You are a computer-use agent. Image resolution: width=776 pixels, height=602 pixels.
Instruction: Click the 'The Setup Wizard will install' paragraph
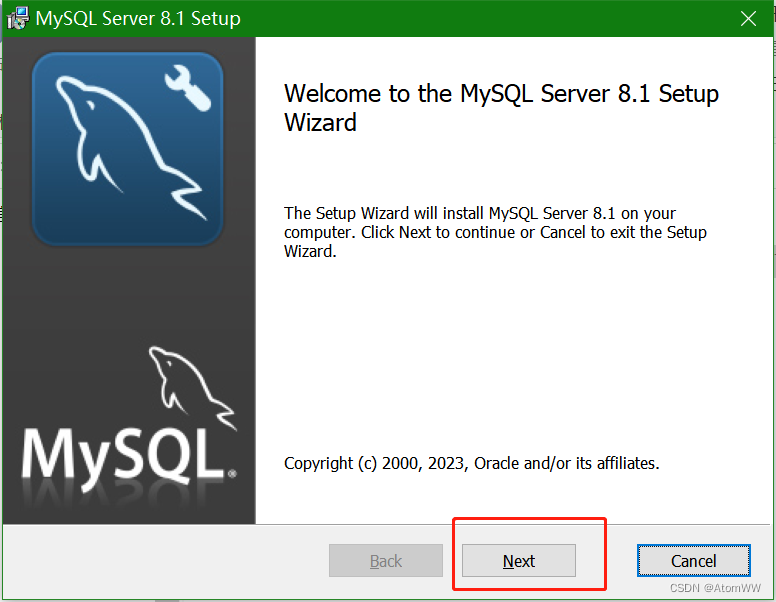(x=495, y=232)
